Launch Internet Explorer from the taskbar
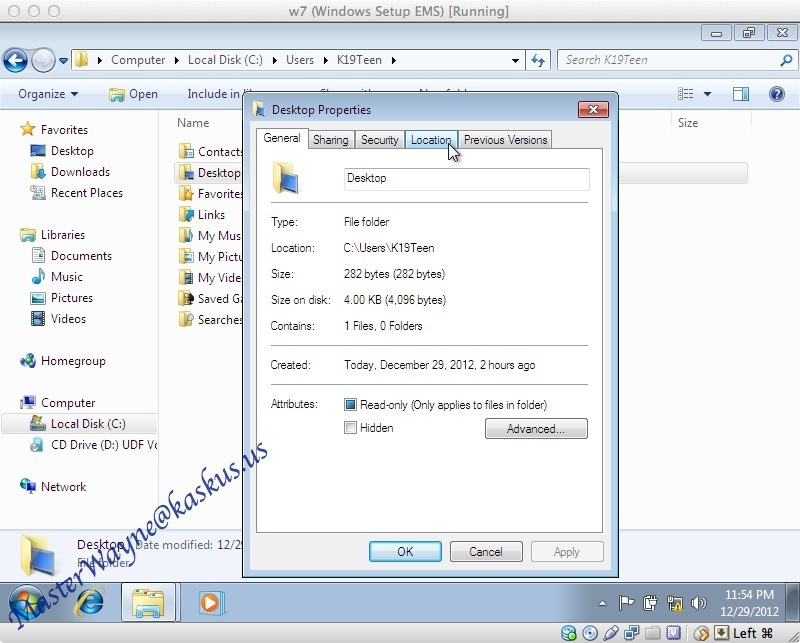Viewport: 800px width, 643px height. 90,603
